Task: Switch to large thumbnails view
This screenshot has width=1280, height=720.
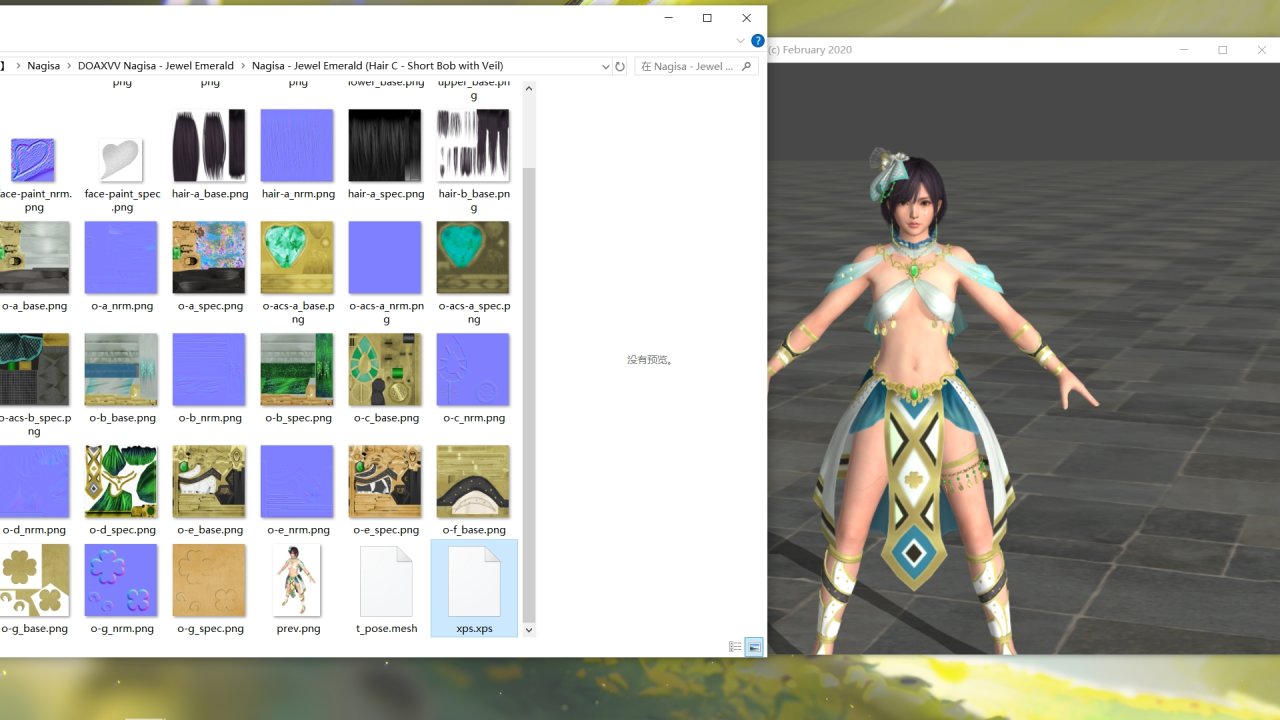Action: (754, 647)
